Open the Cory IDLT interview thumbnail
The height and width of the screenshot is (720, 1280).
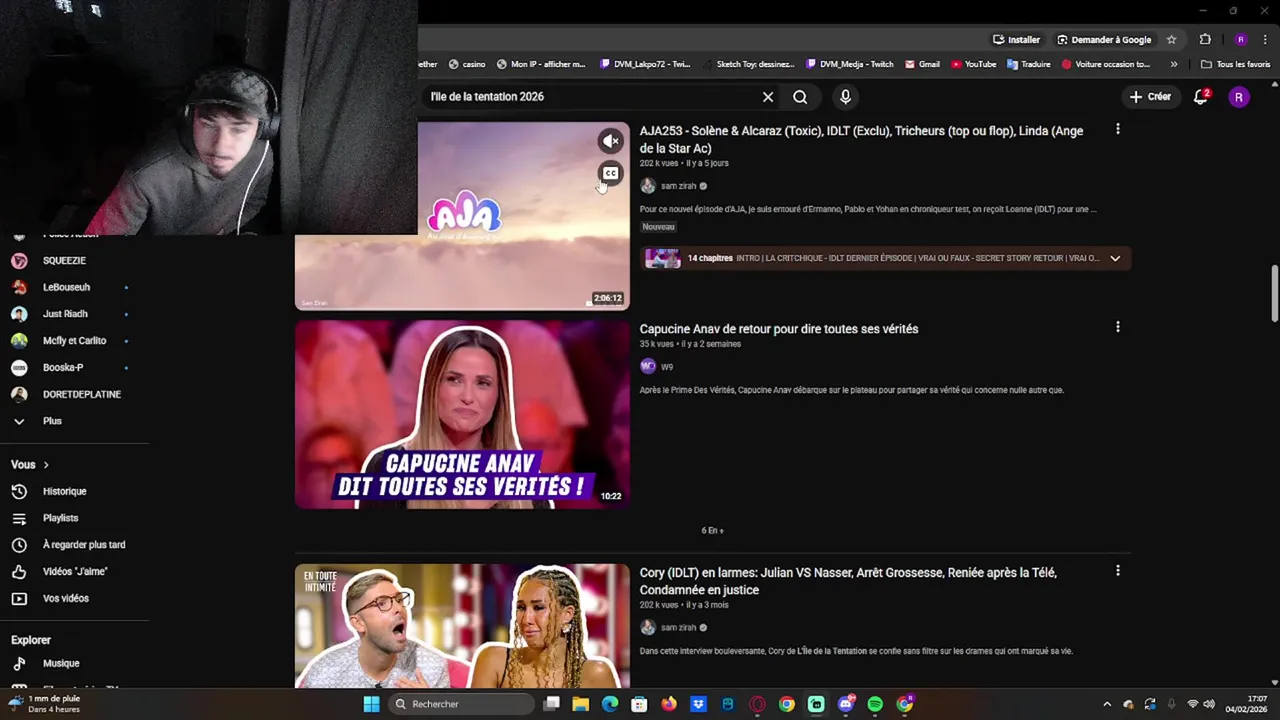click(x=462, y=626)
